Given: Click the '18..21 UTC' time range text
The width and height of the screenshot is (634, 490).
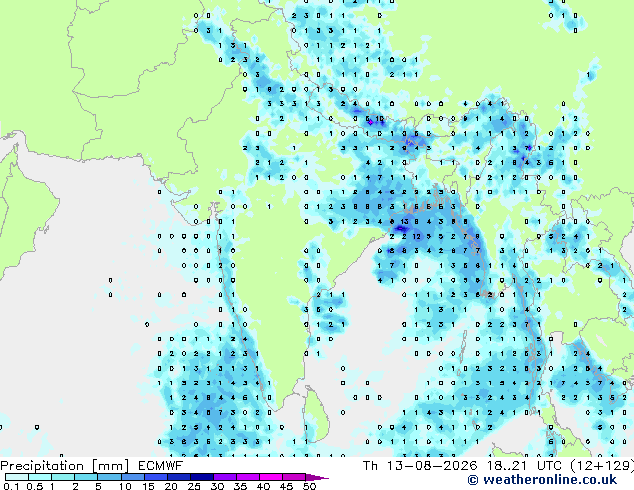Looking at the screenshot, I should [526, 466].
